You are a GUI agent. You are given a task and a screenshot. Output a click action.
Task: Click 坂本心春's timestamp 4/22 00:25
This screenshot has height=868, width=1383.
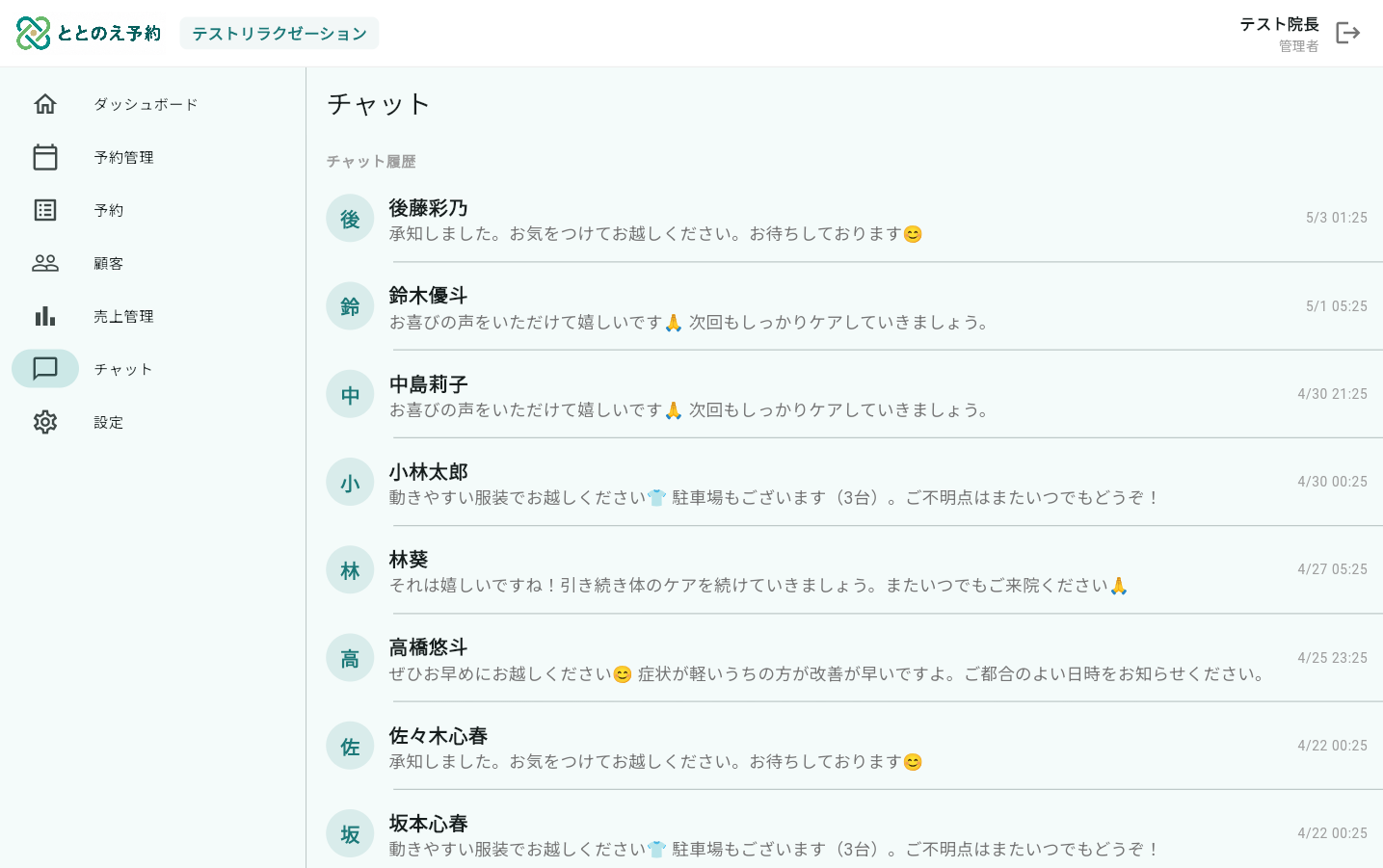(1332, 833)
